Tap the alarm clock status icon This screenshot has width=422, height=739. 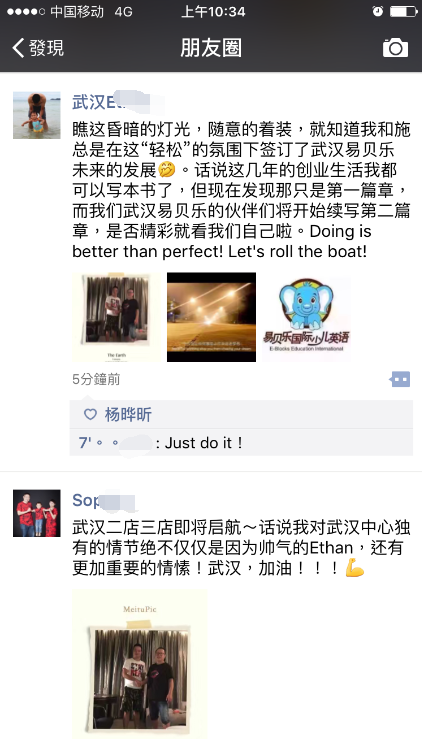tap(378, 12)
